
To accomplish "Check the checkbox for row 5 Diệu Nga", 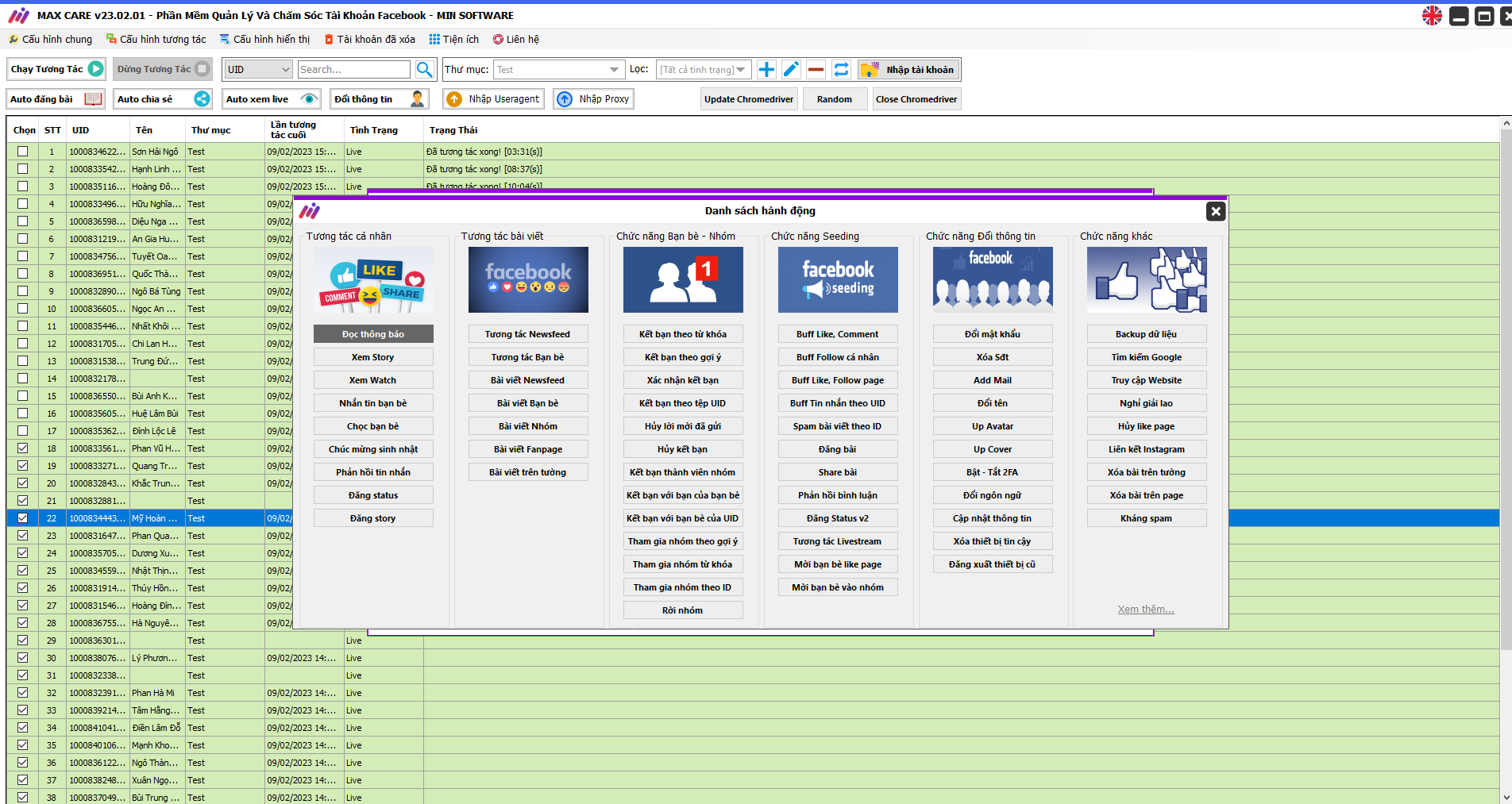I will 22,221.
